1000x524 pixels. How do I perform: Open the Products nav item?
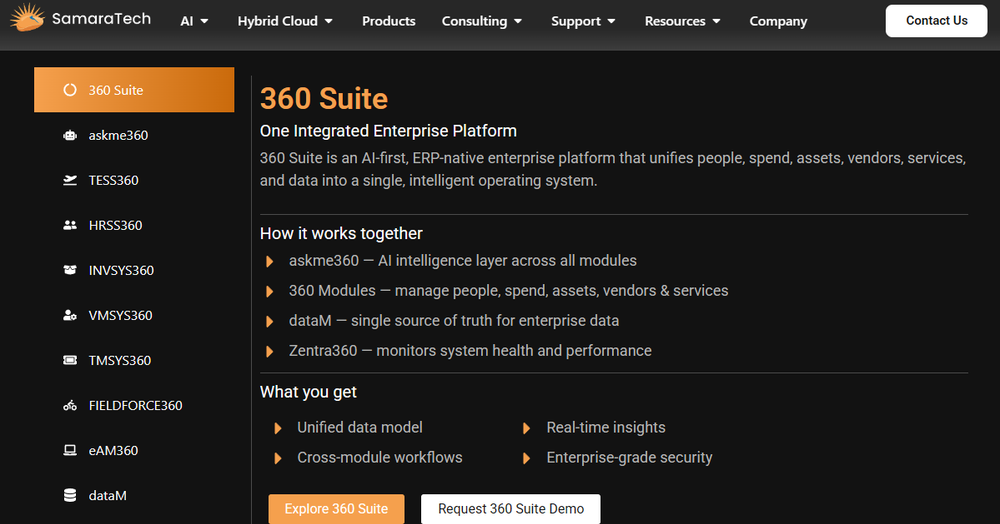pos(388,21)
